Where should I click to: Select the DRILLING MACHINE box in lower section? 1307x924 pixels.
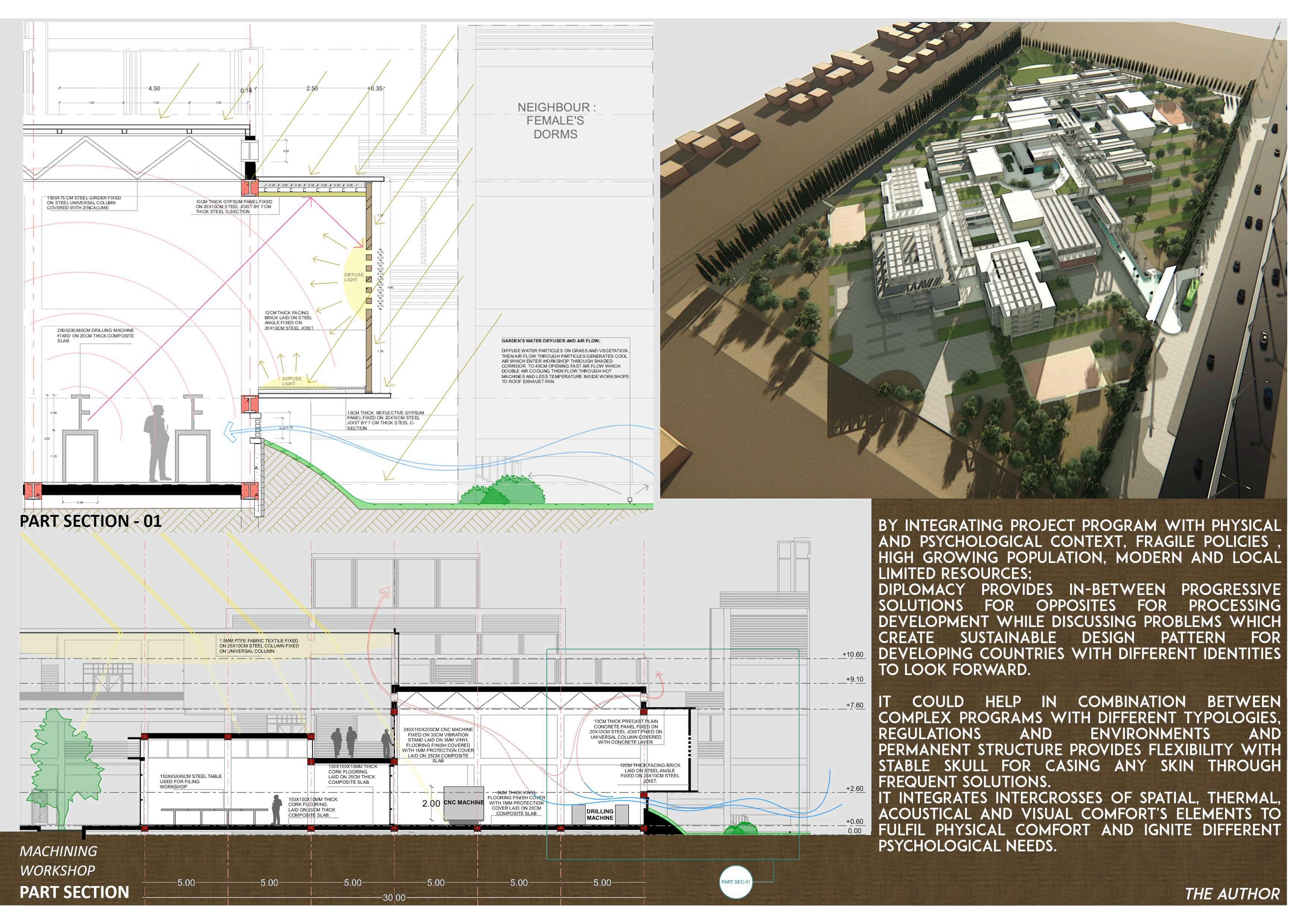click(x=601, y=815)
